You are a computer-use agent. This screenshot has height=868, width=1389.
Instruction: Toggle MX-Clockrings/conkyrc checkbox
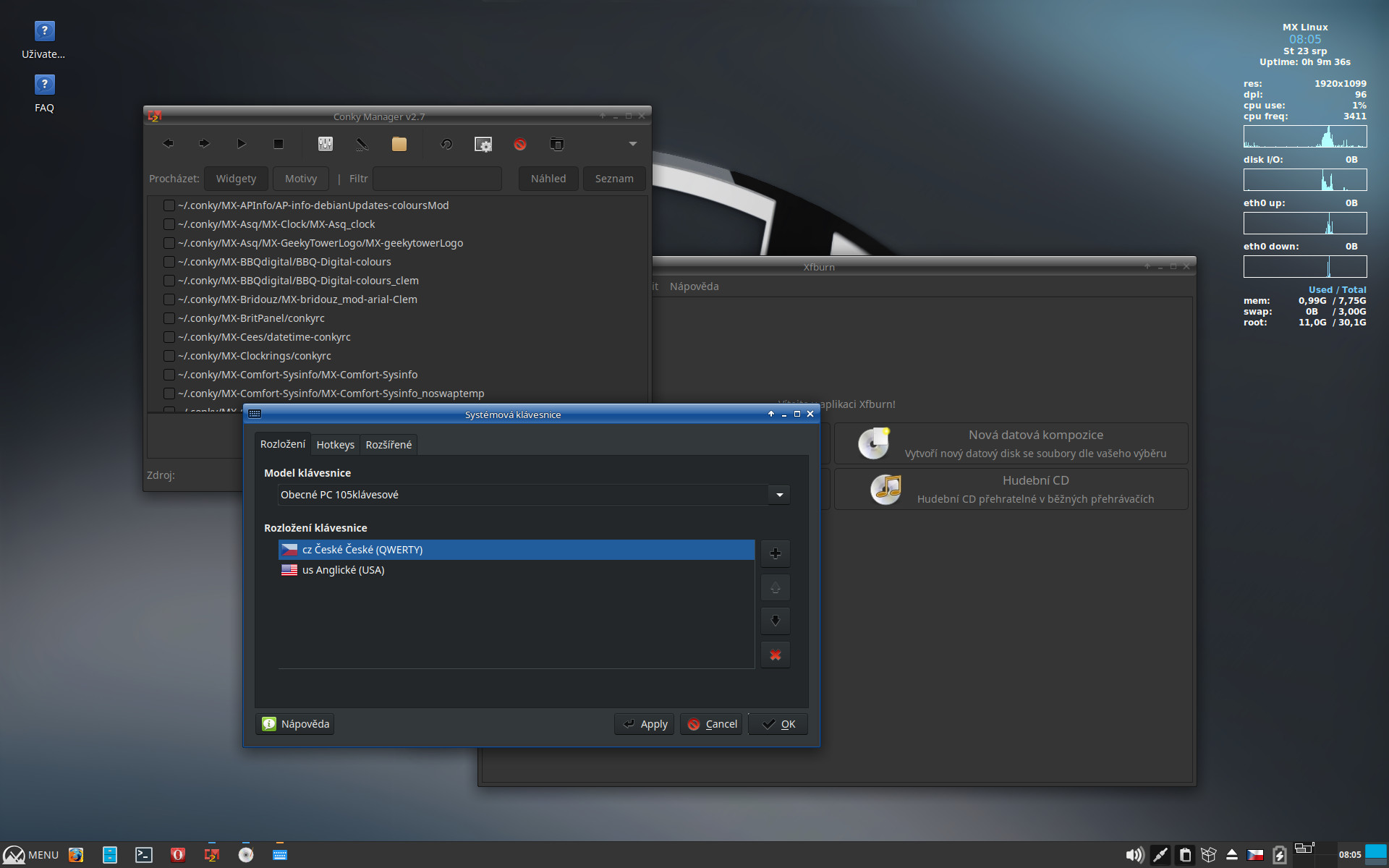coord(169,356)
